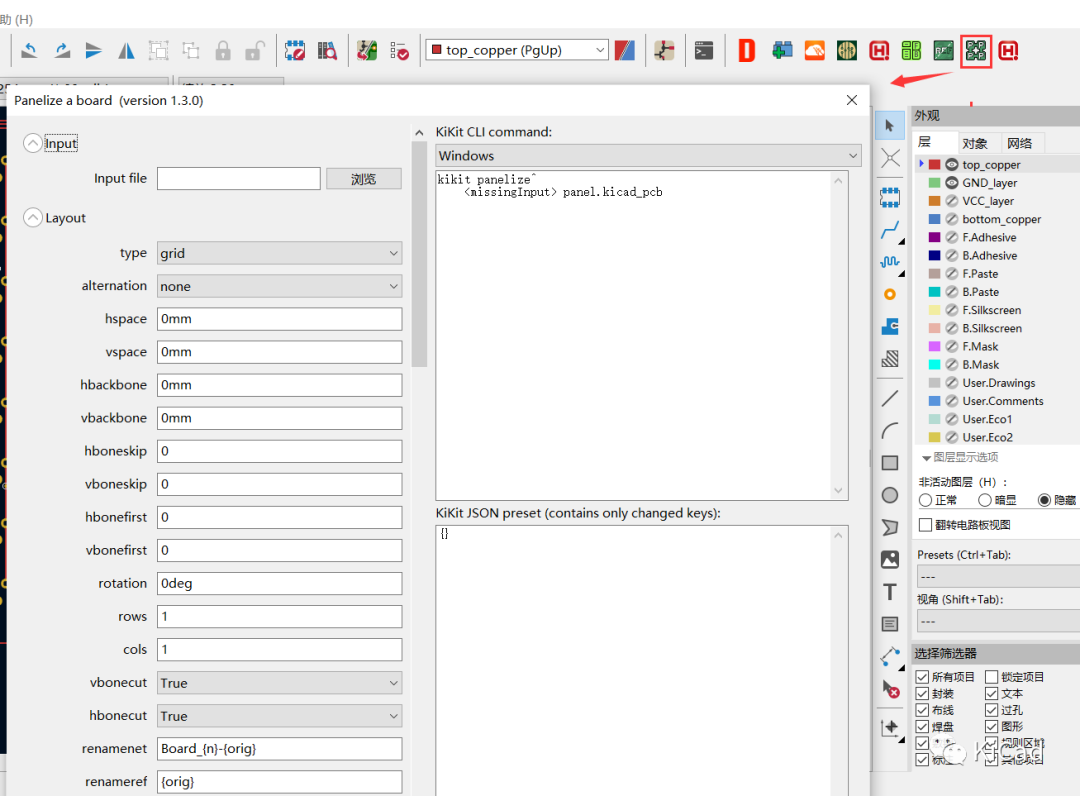Select the draw line tool
Screen dimensions: 1080x796
coord(890,398)
